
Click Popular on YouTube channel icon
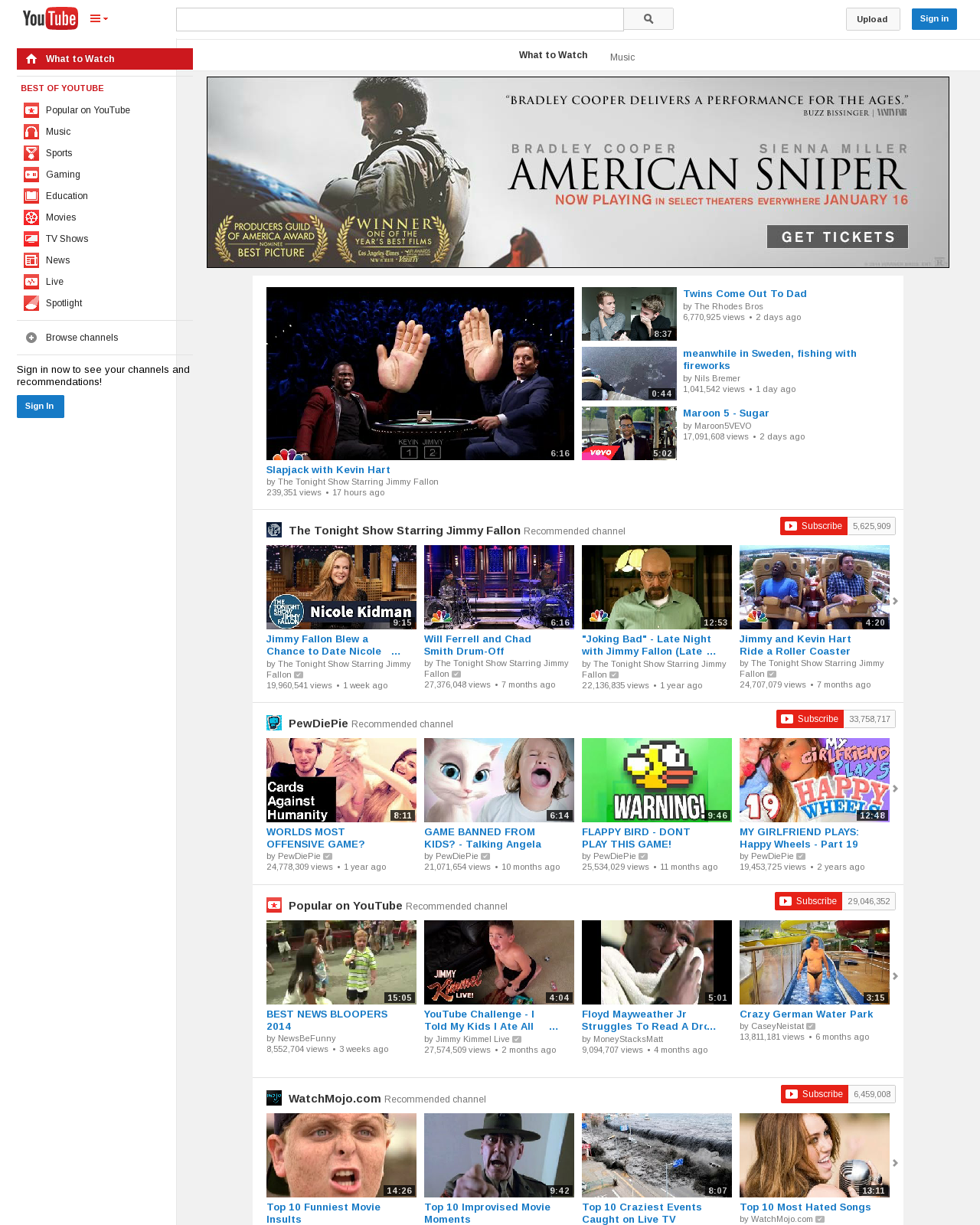274,905
